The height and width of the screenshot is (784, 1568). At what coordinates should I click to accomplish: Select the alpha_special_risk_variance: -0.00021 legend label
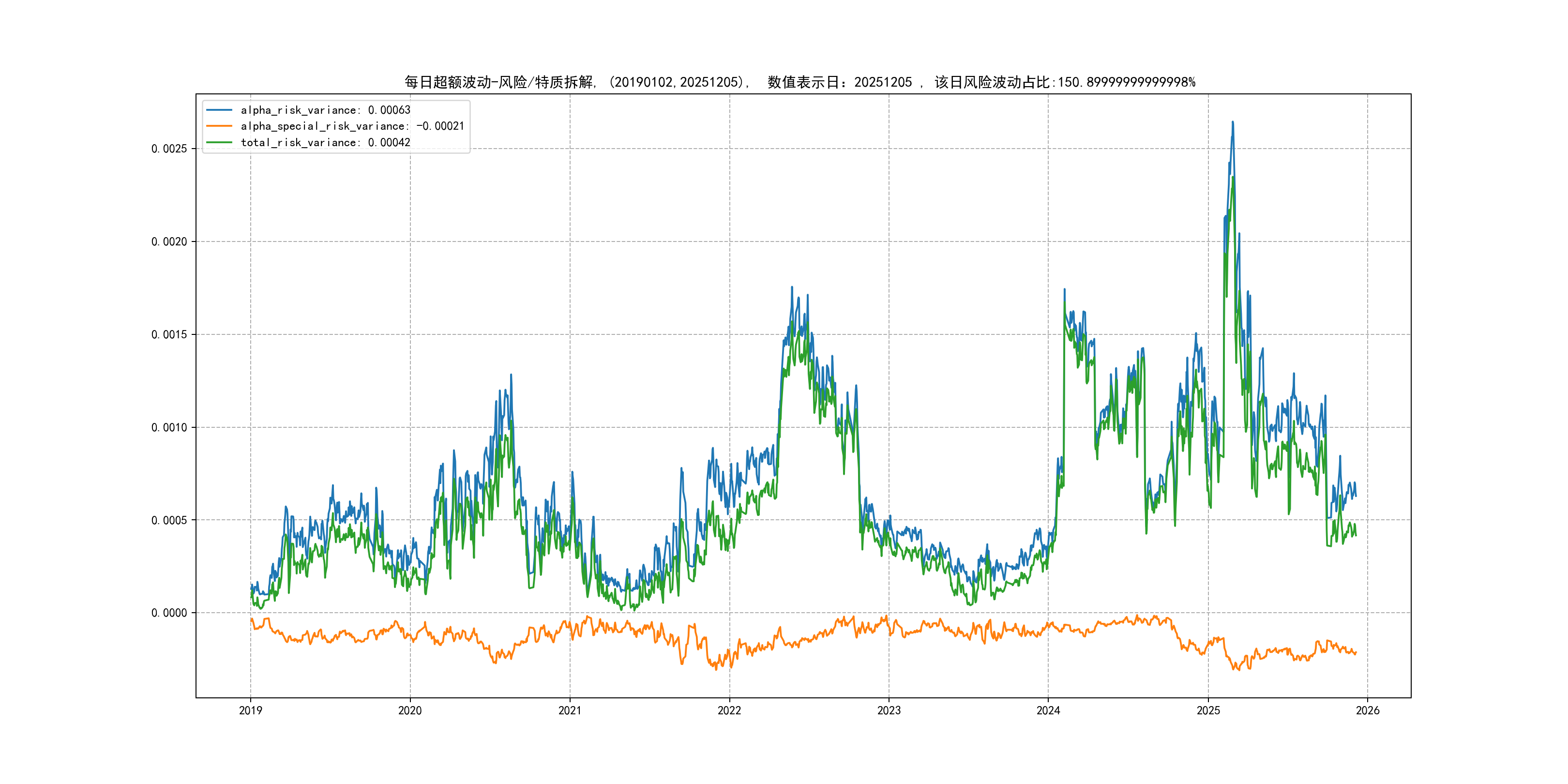[352, 126]
